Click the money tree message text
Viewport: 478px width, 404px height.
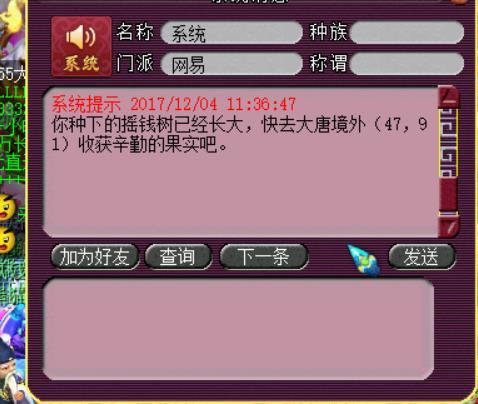(x=239, y=135)
